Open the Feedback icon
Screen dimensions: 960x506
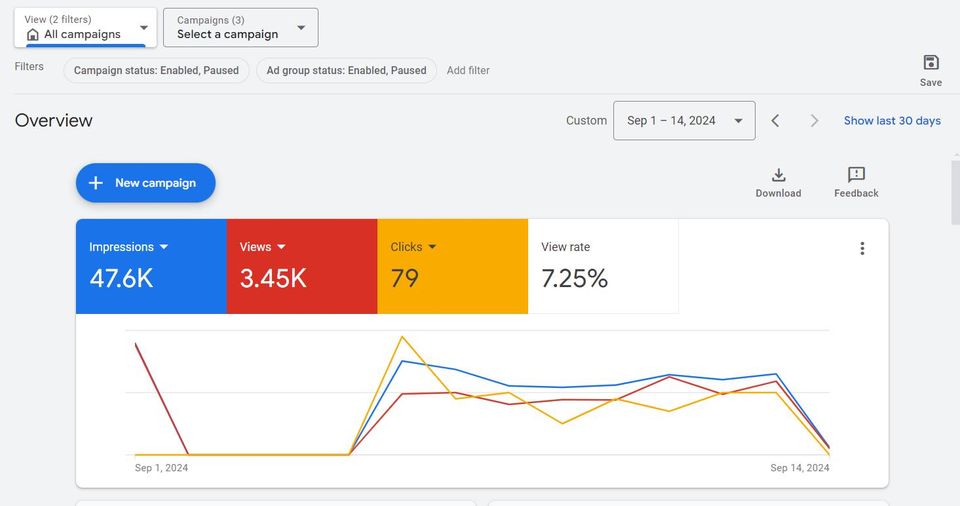coord(856,175)
